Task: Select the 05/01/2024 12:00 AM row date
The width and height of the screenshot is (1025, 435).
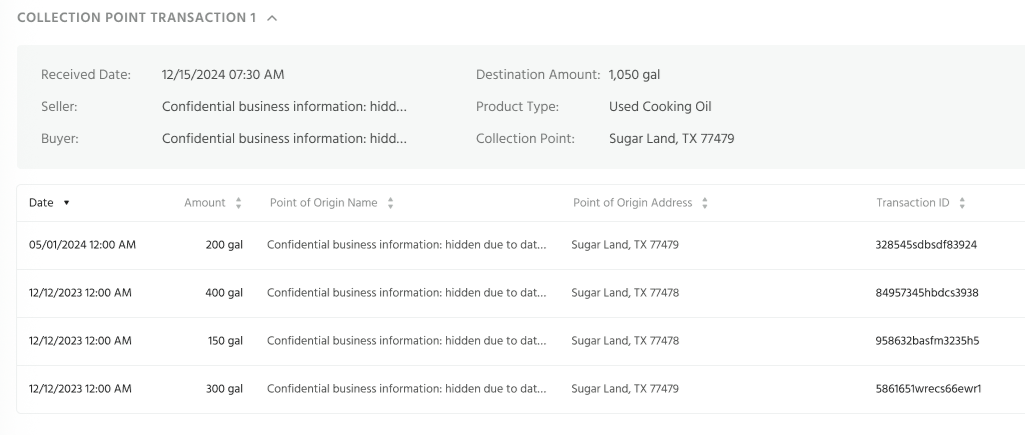Action: [82, 246]
